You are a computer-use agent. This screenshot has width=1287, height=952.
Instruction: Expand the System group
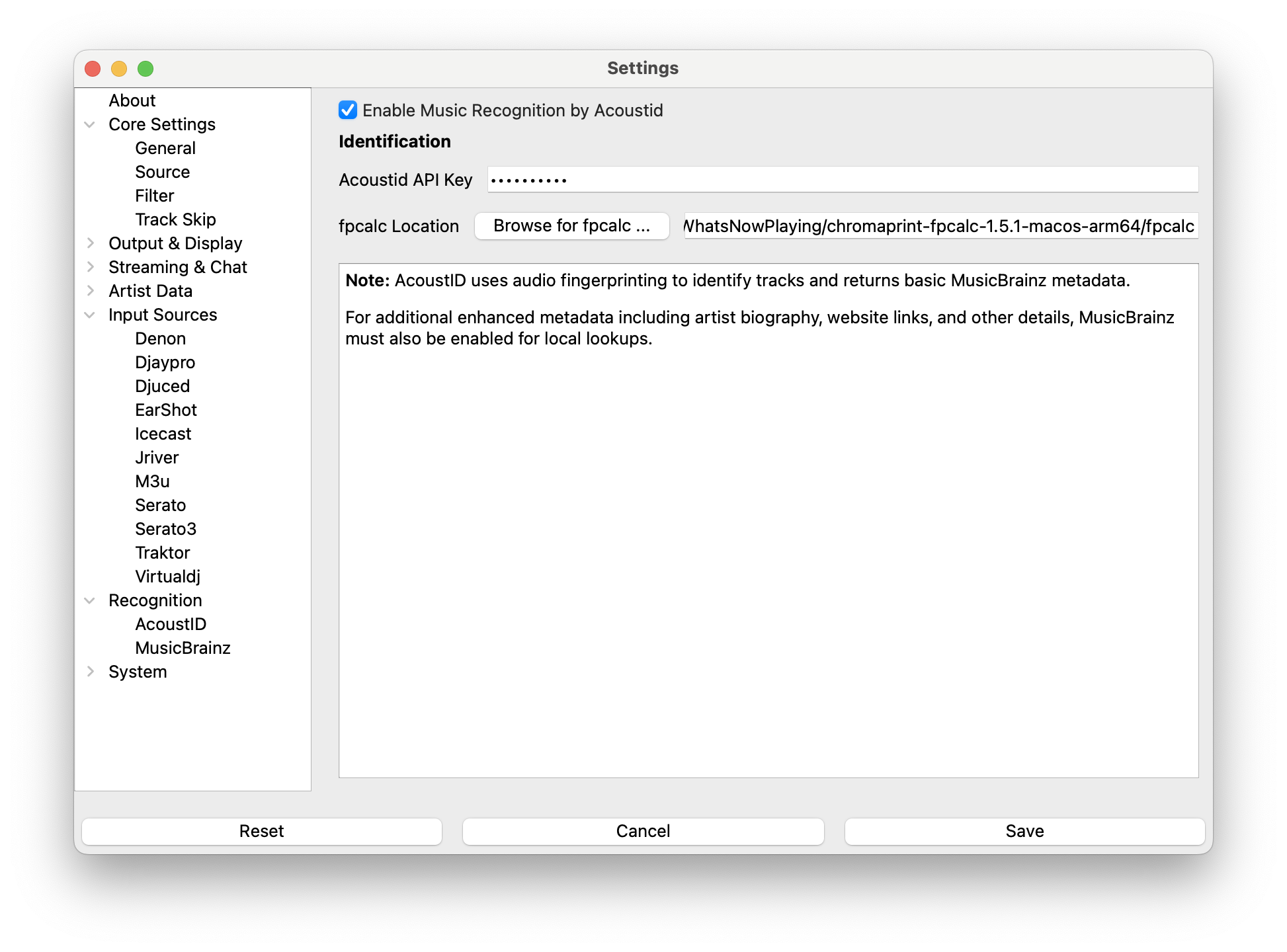pos(90,672)
